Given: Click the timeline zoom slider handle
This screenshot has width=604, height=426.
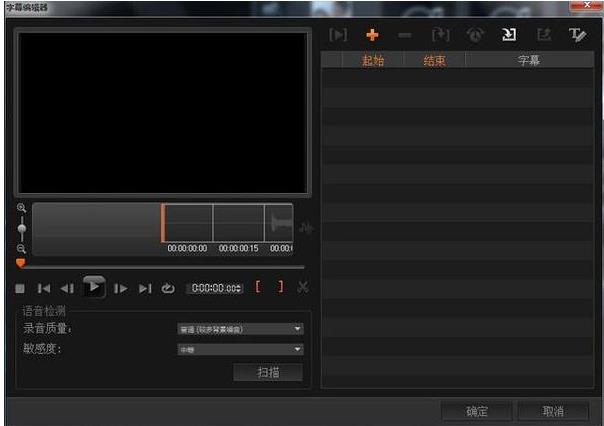Looking at the screenshot, I should click(x=22, y=228).
